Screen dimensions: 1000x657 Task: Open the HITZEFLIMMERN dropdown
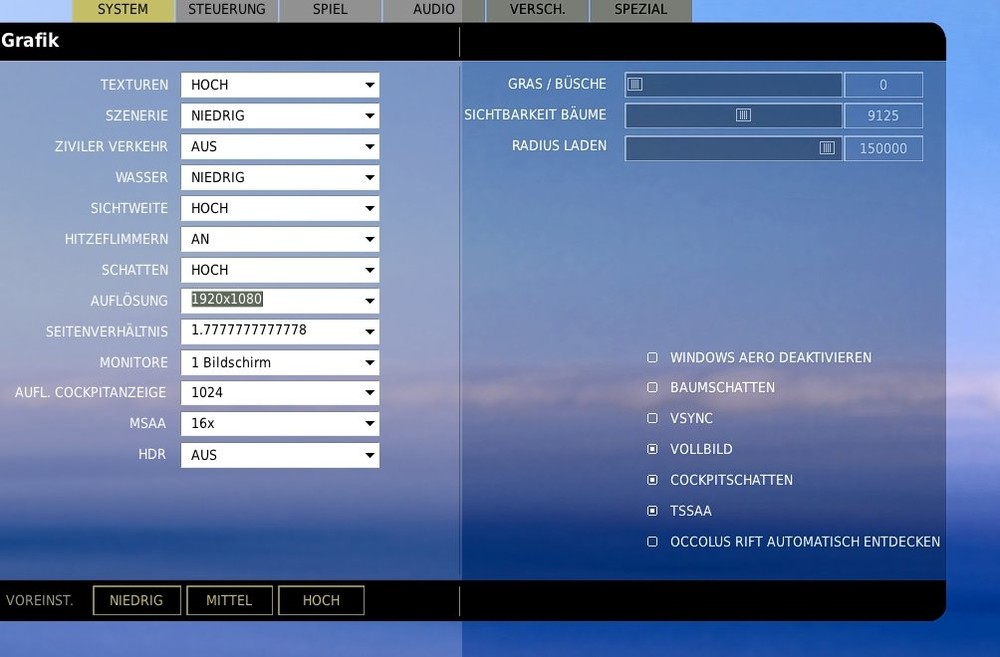coord(280,239)
